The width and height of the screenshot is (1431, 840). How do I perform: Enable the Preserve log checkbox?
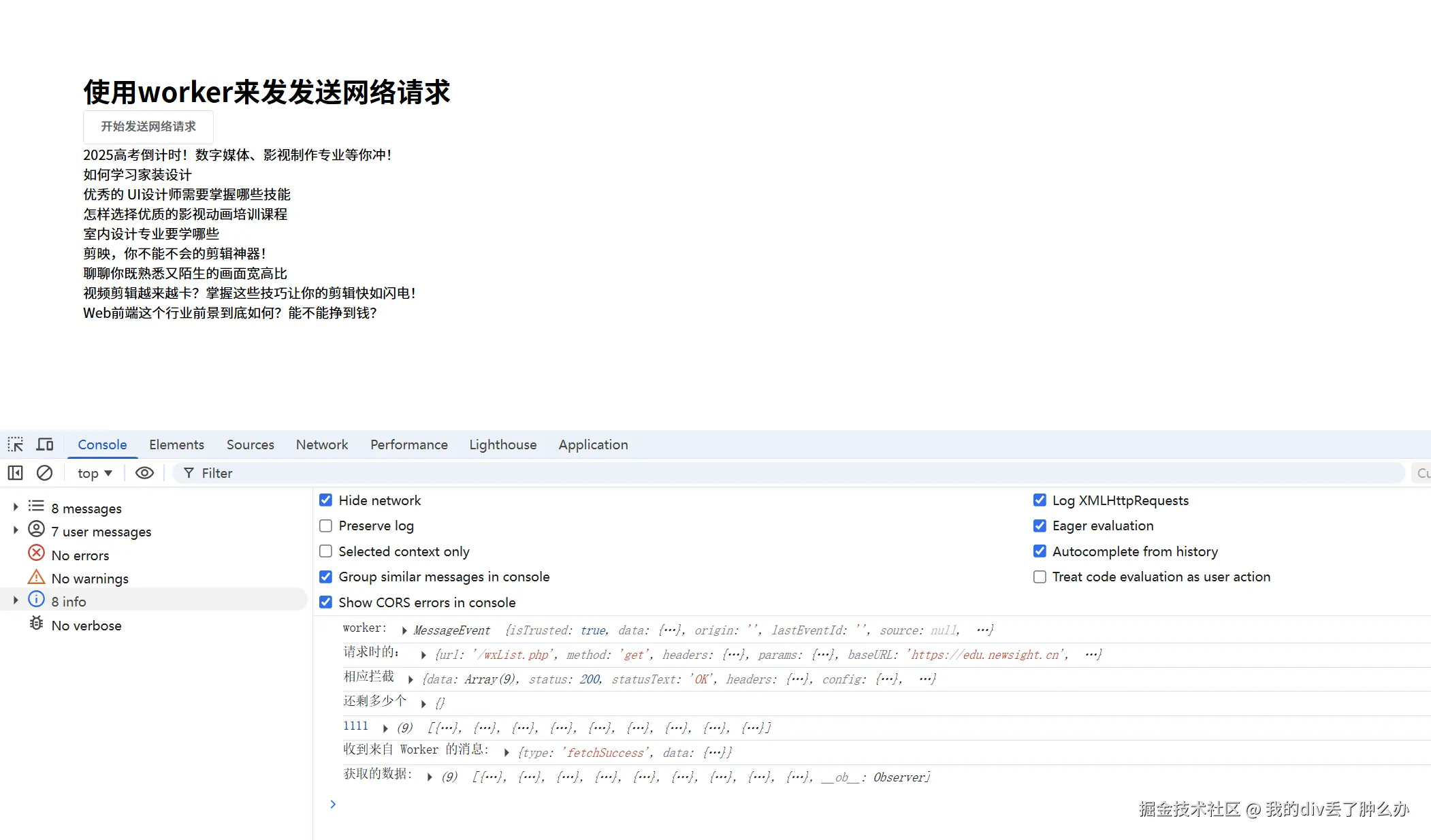point(326,526)
